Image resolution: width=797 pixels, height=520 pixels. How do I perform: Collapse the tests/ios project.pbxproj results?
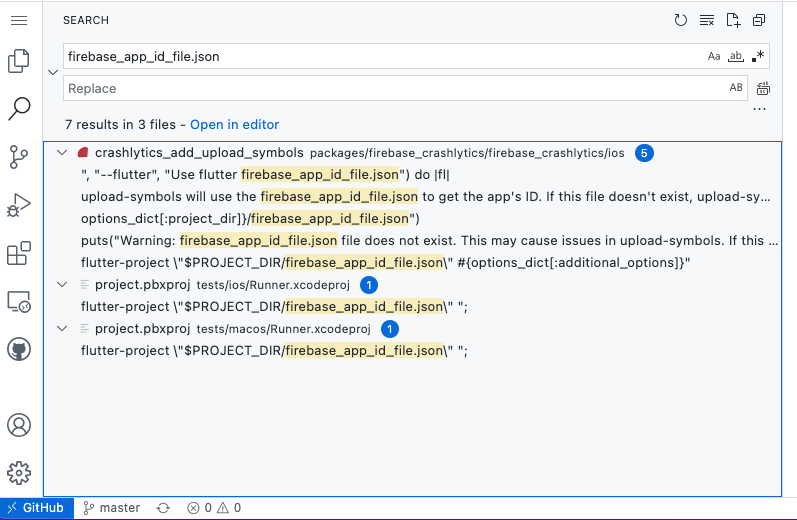click(x=62, y=285)
